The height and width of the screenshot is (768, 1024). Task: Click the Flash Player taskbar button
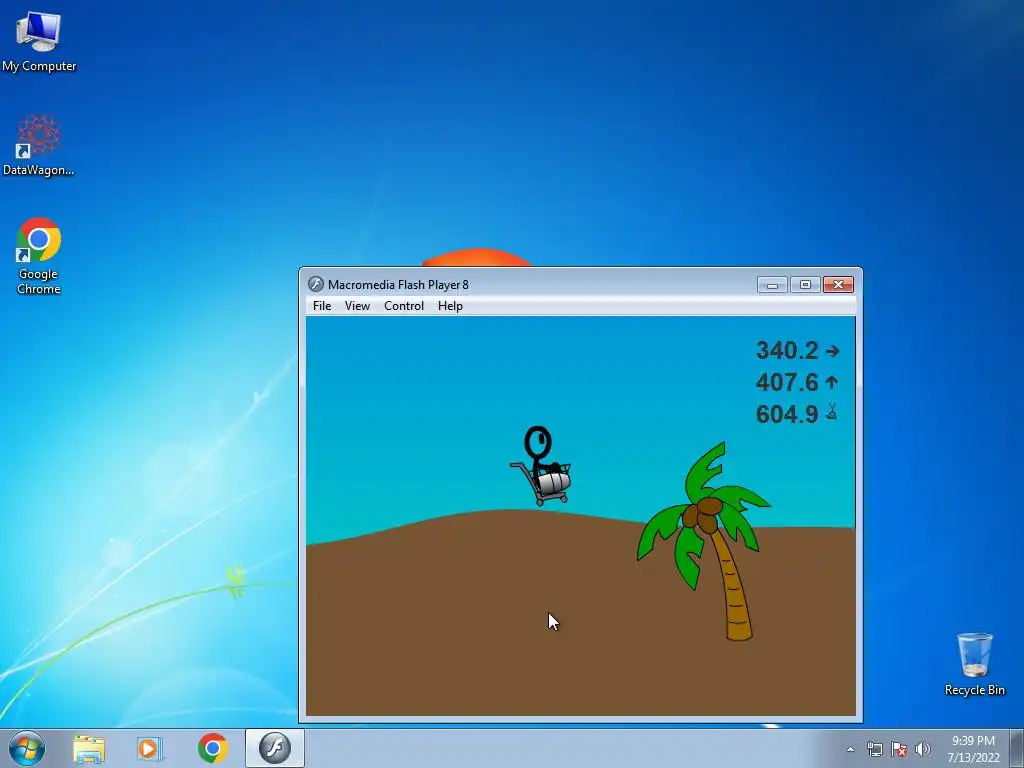click(274, 748)
